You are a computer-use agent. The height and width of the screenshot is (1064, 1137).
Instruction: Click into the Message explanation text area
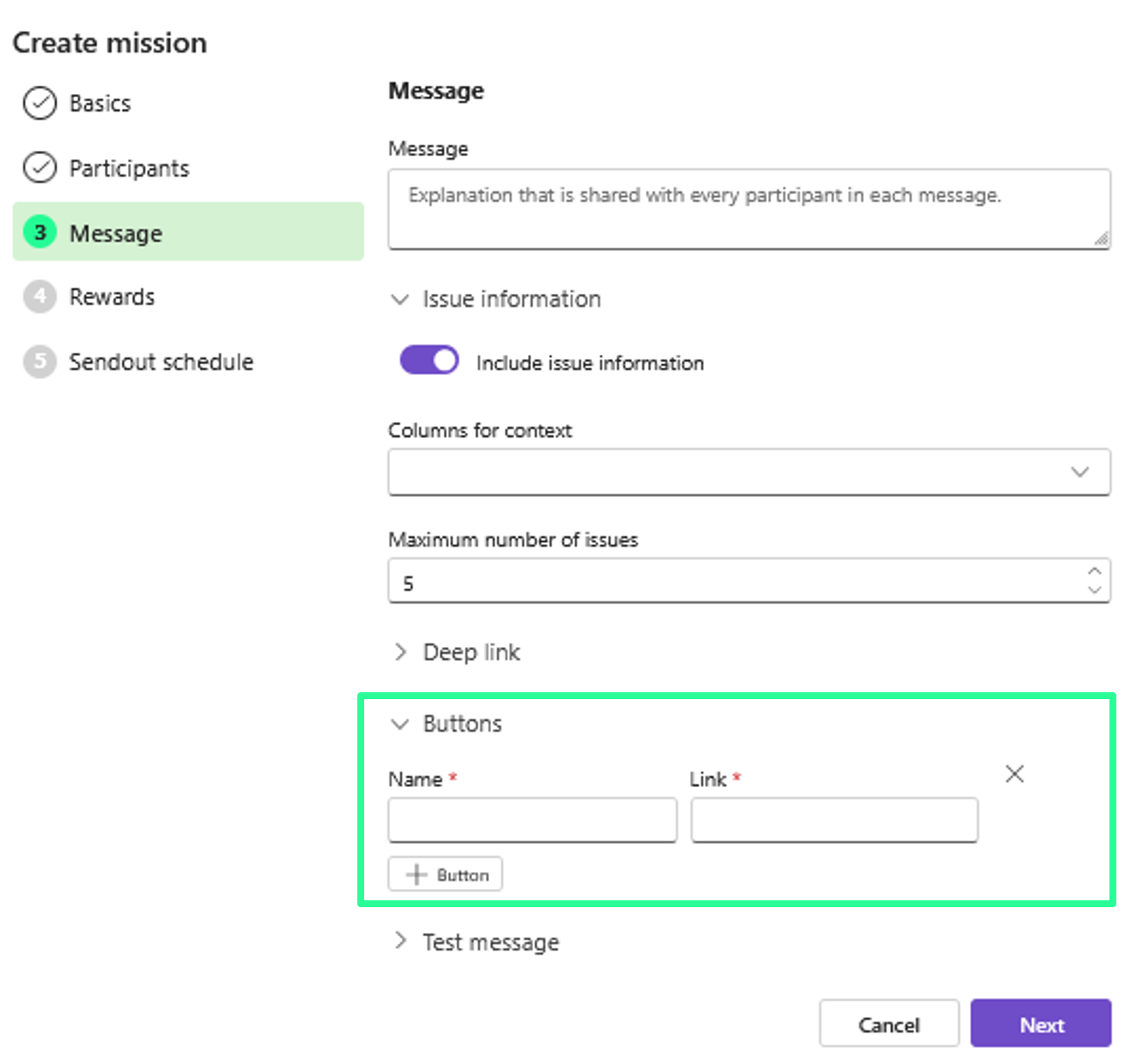click(748, 209)
